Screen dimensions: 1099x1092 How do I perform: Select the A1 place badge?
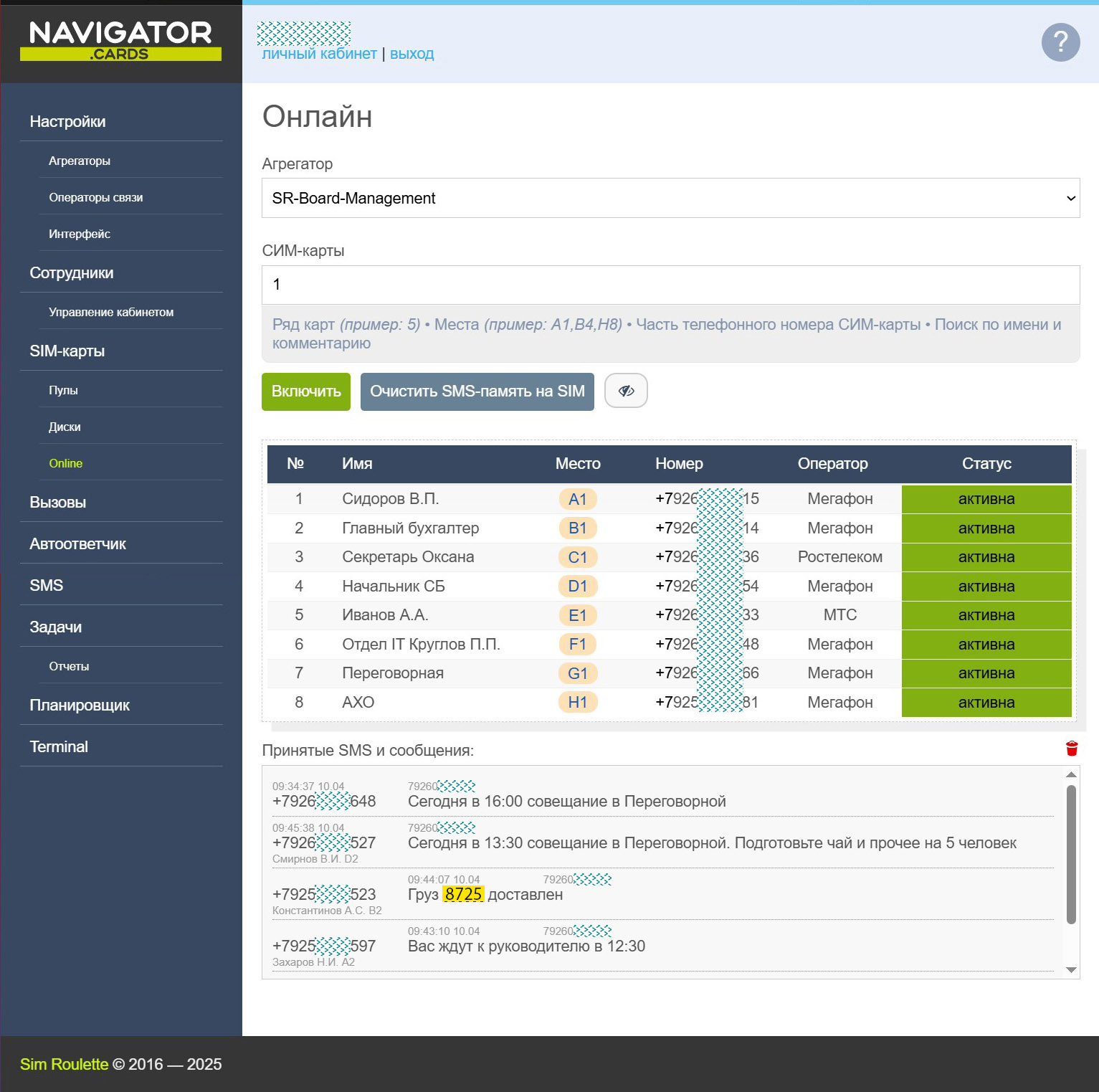(577, 499)
